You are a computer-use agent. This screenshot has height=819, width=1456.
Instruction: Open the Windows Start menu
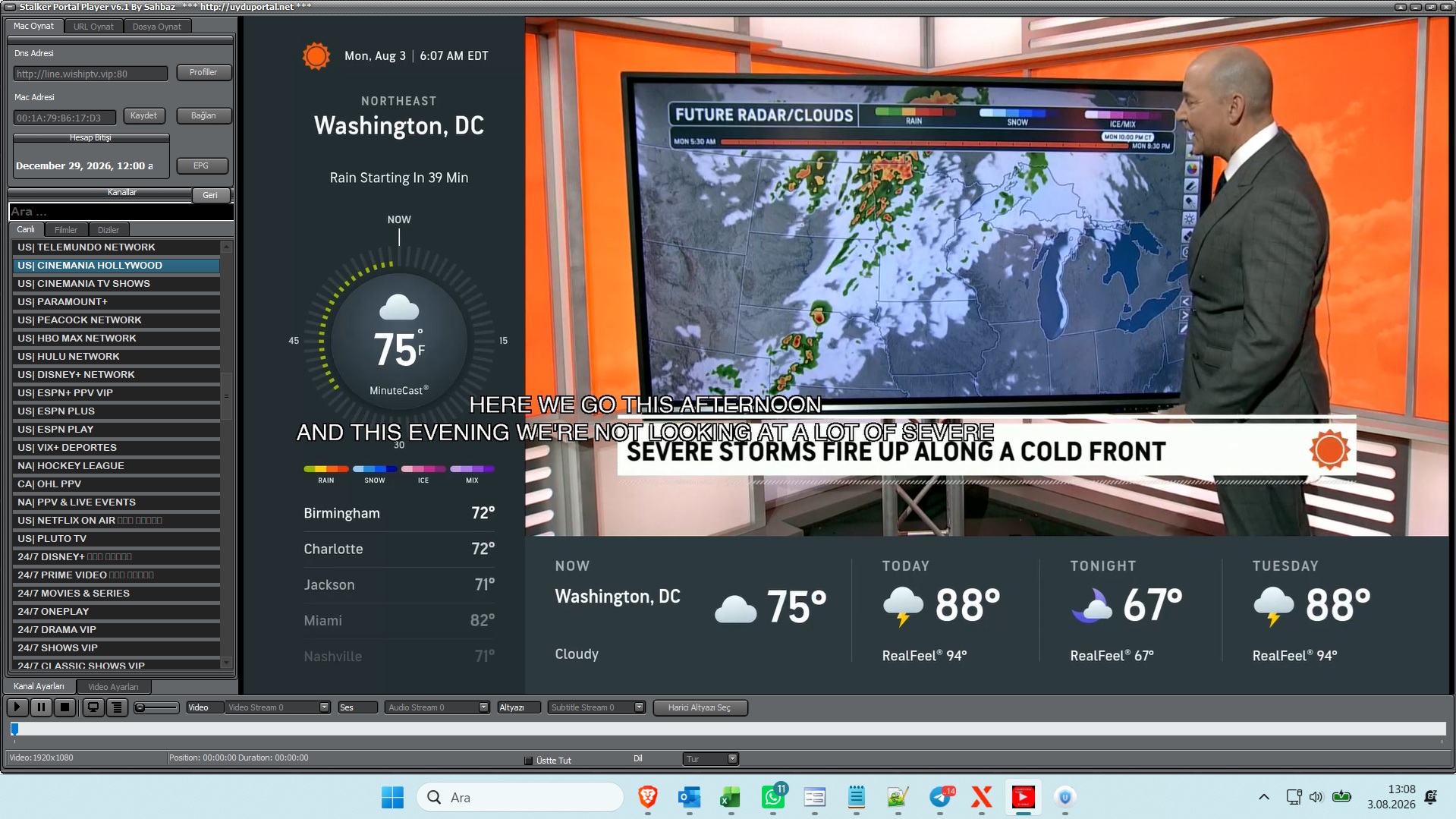pyautogui.click(x=392, y=797)
